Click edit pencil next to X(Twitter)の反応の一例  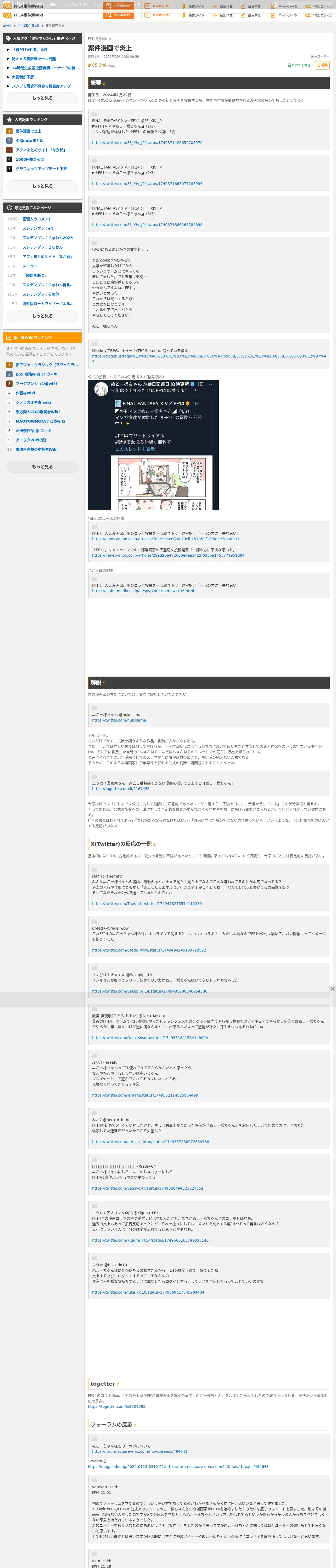[155, 844]
